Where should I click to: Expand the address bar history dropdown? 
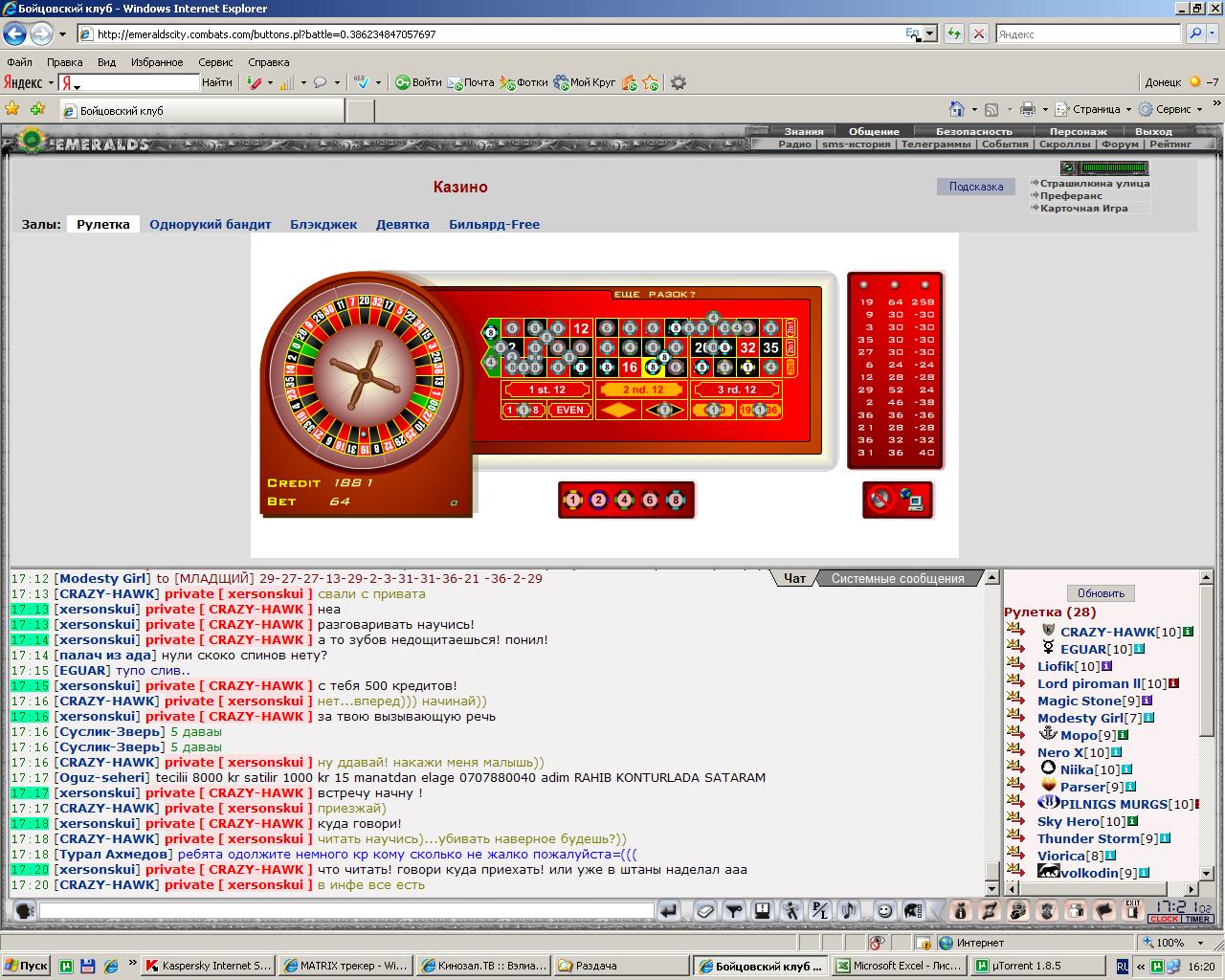929,33
